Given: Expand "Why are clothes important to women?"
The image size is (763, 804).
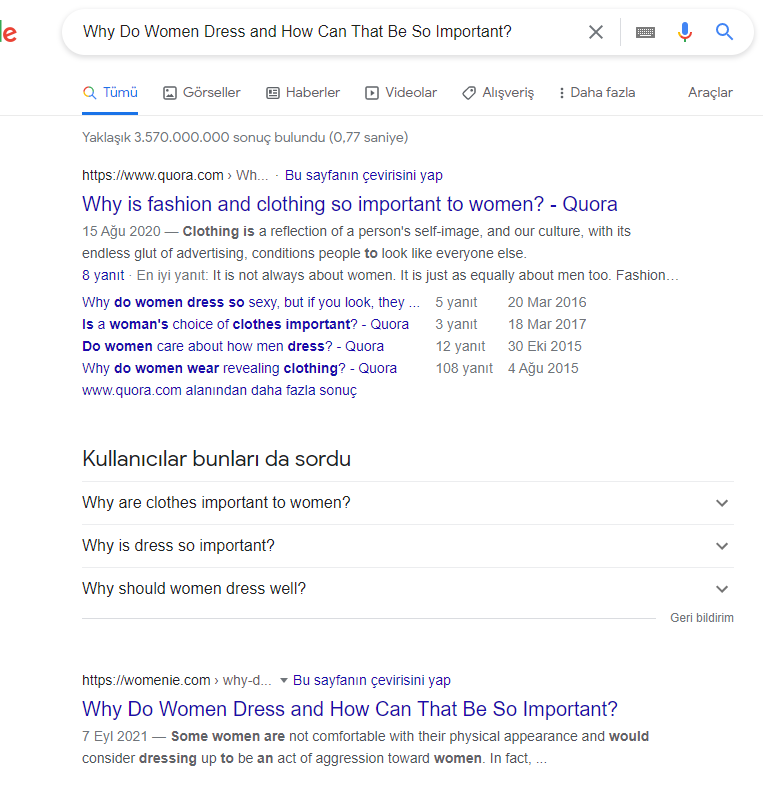Looking at the screenshot, I should [x=408, y=502].
